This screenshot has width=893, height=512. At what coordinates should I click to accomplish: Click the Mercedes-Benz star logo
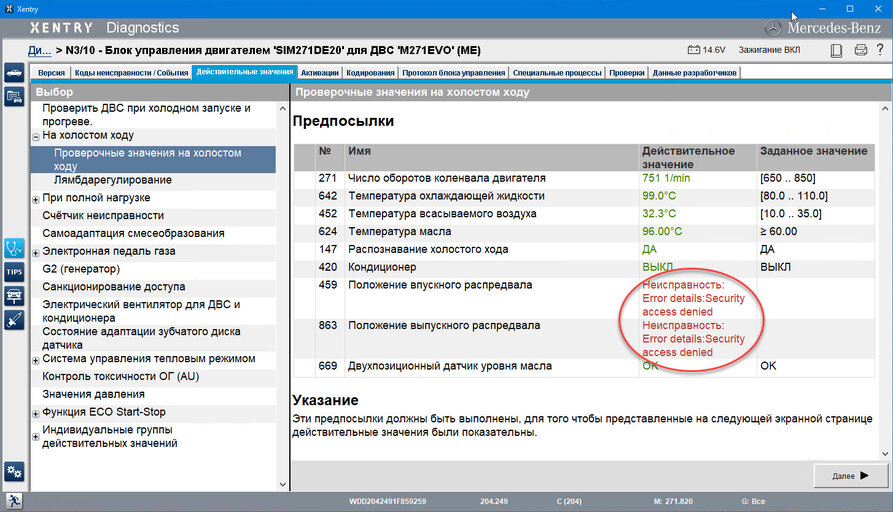click(772, 28)
